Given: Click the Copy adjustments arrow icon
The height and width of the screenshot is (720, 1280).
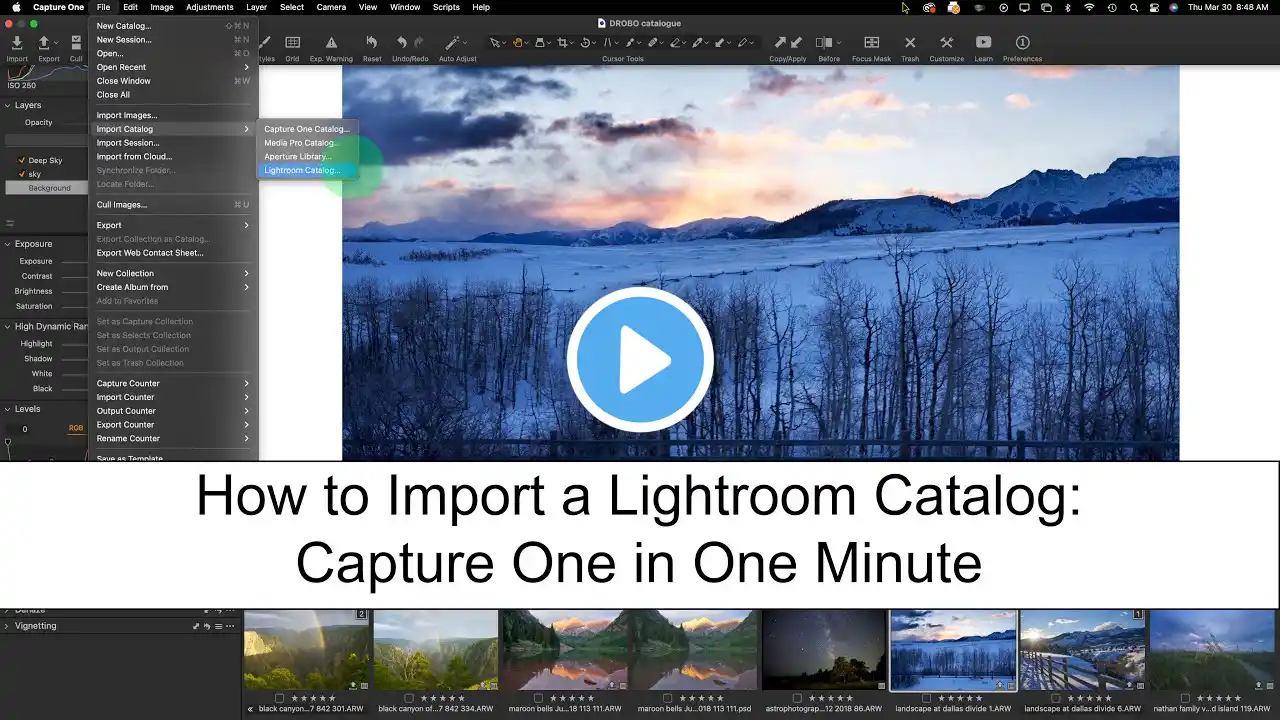Looking at the screenshot, I should click(780, 43).
